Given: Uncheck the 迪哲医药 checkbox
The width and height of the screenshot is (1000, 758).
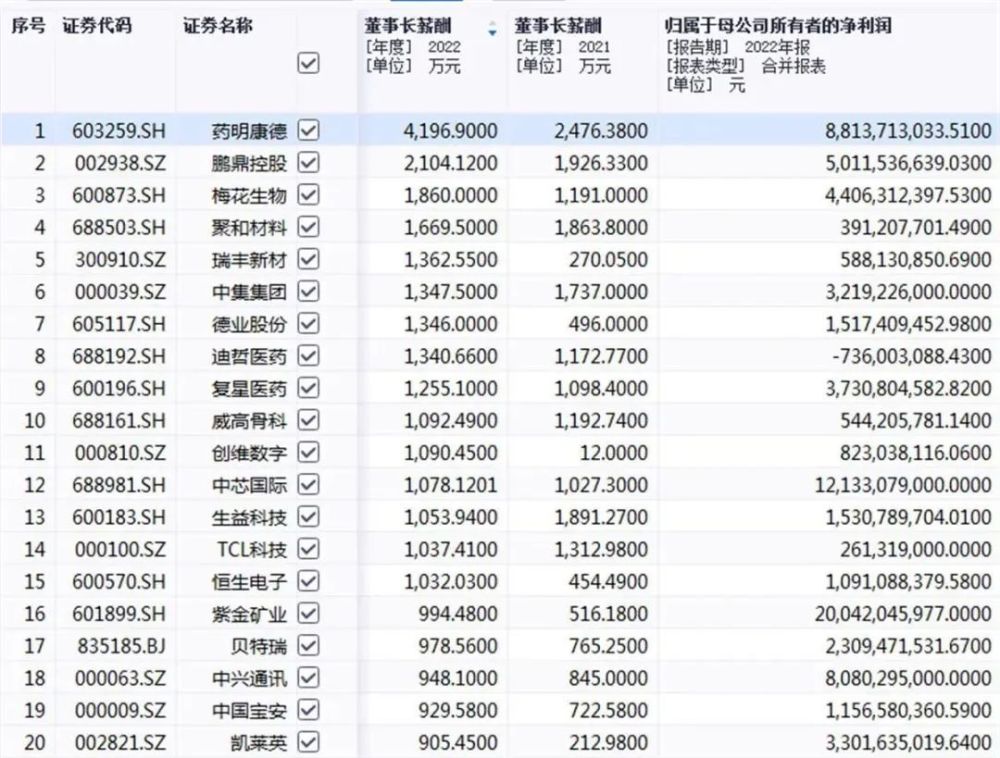Looking at the screenshot, I should point(308,356).
